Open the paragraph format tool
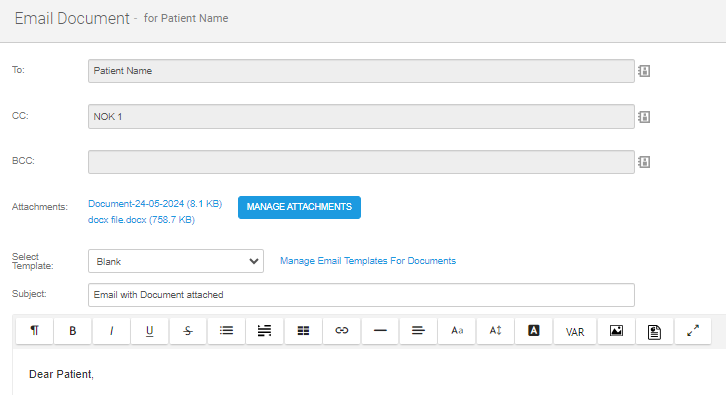The height and width of the screenshot is (395, 726). click(34, 331)
